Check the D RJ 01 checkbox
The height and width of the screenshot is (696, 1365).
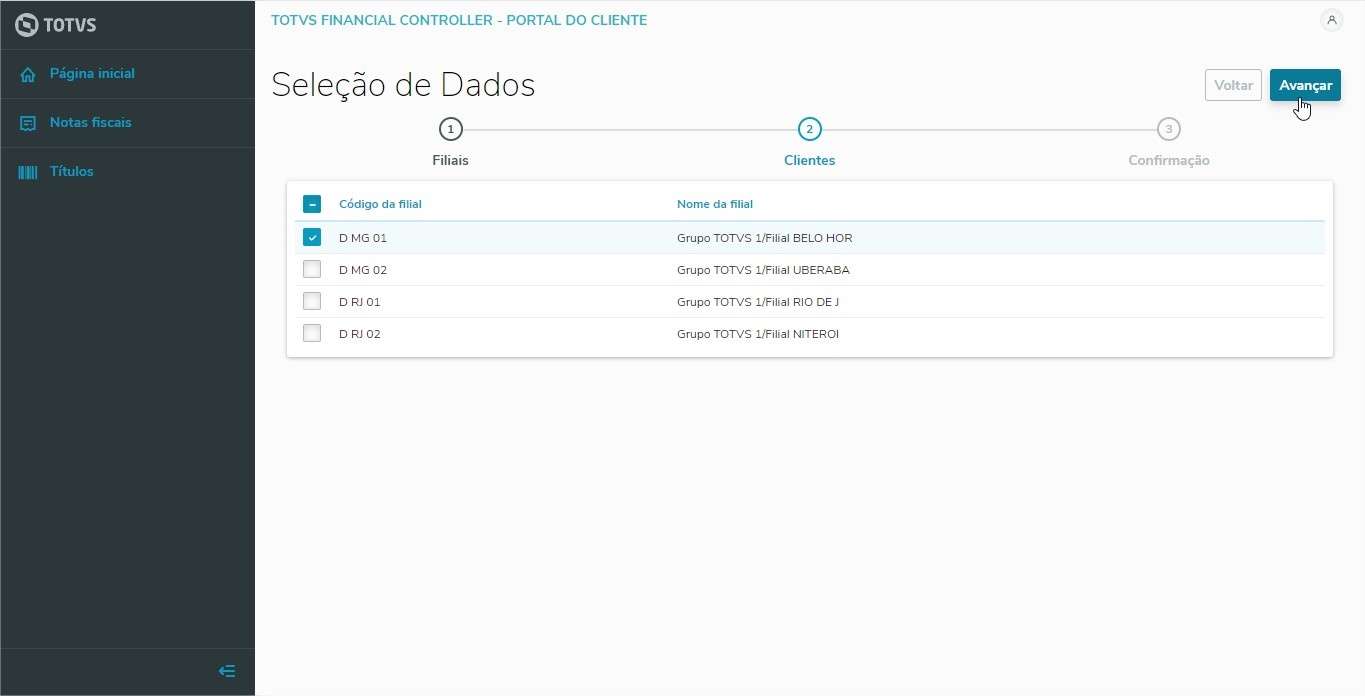pos(312,301)
